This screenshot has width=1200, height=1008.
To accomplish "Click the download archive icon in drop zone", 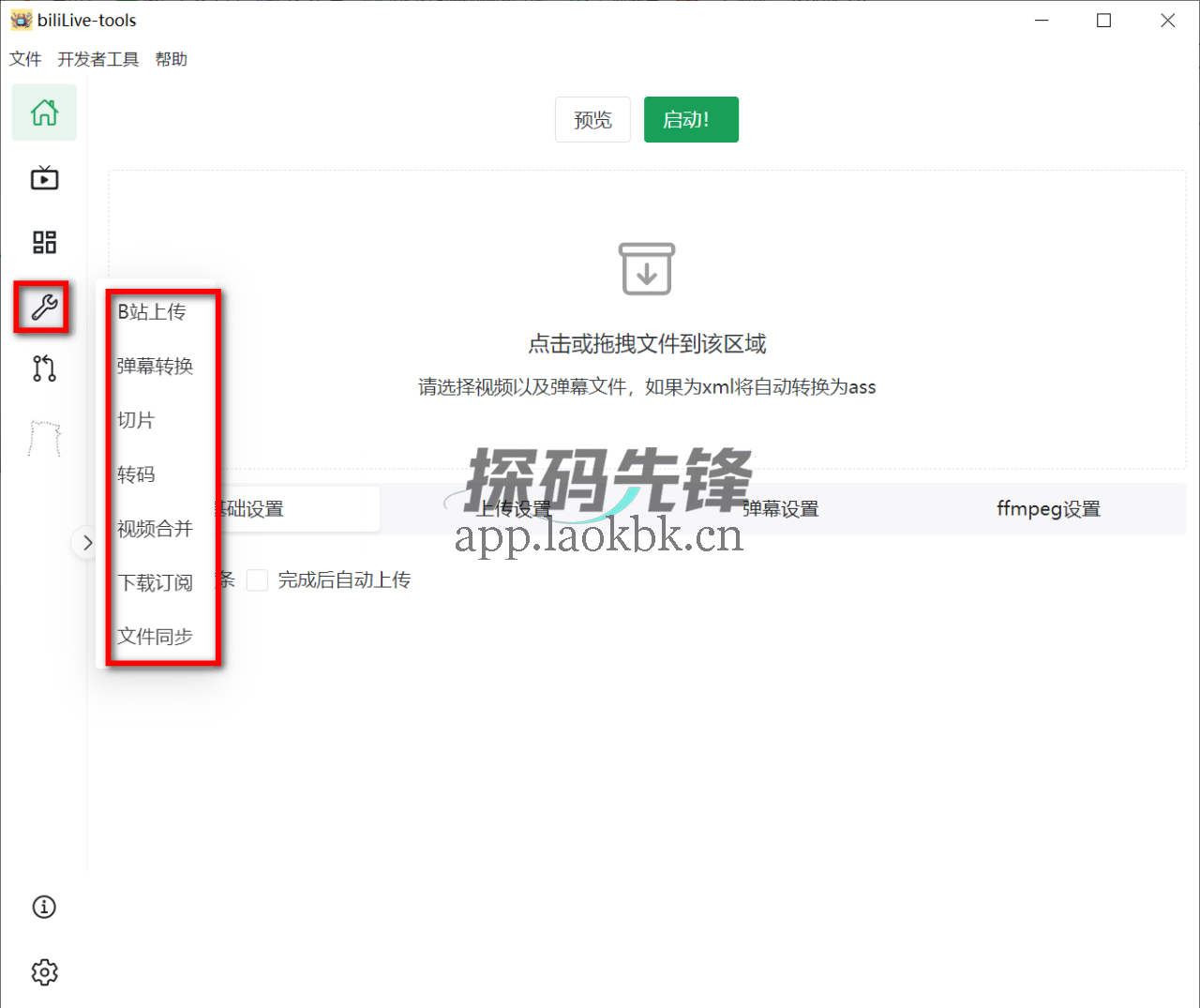I will 647,269.
